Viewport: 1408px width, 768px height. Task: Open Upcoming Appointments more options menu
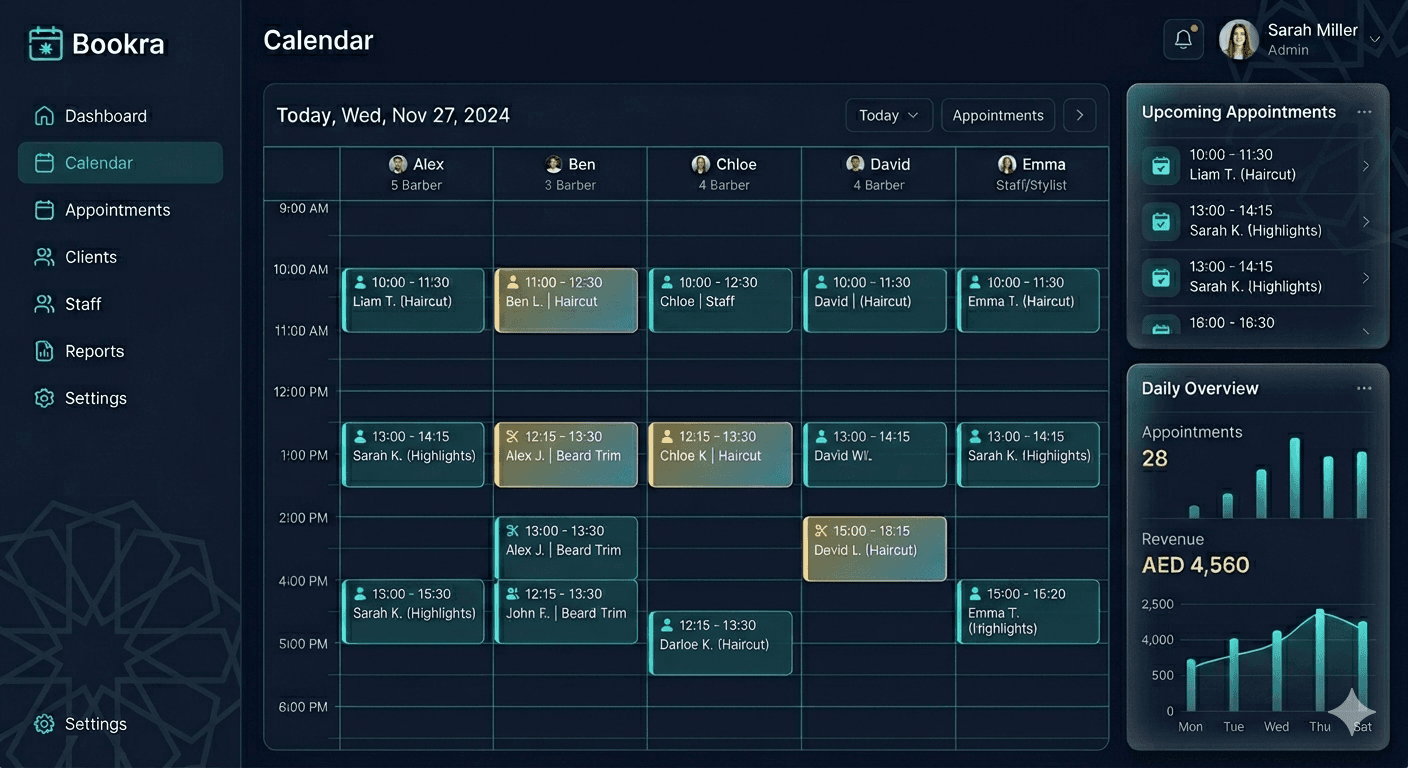[1364, 112]
